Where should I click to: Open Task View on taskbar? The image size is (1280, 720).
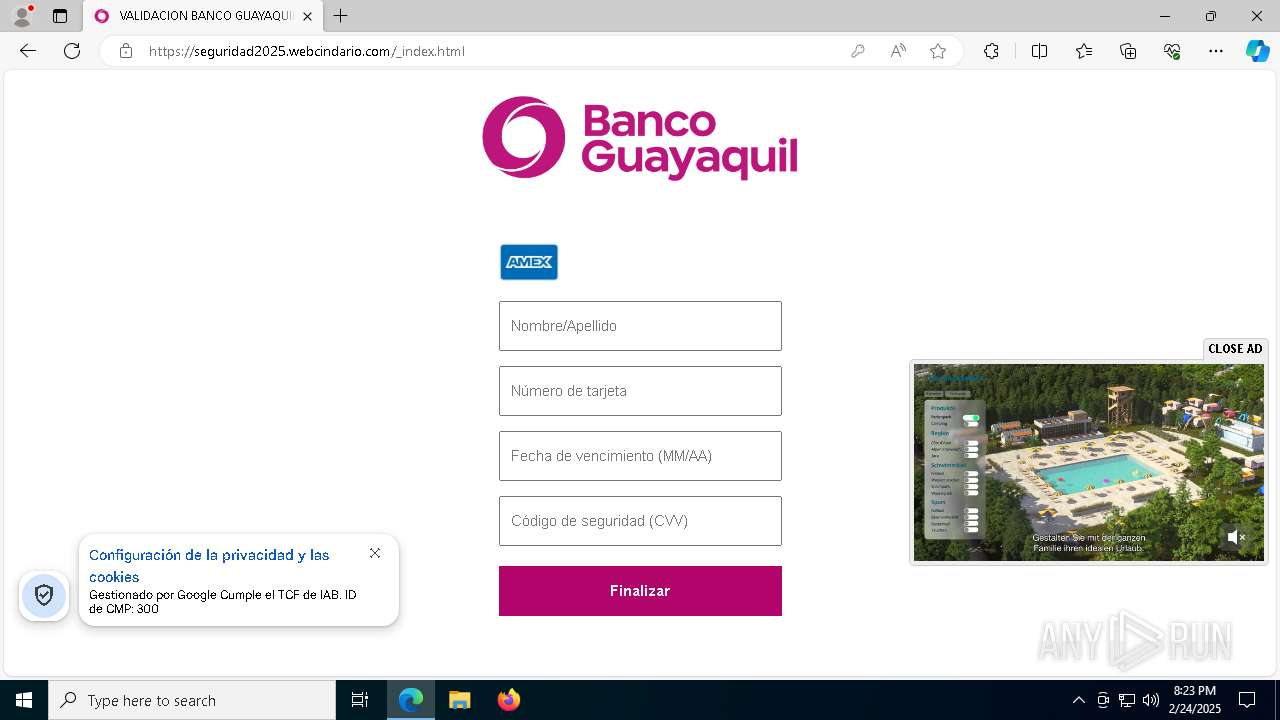pos(360,700)
